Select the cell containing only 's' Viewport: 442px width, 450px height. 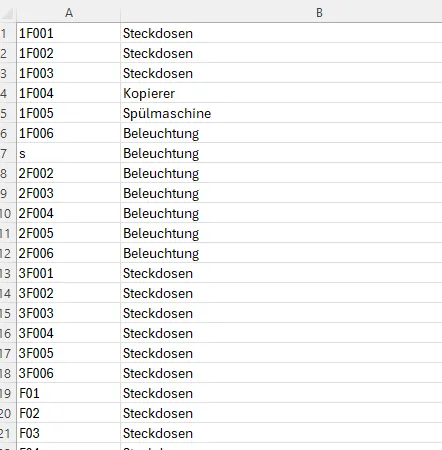click(x=68, y=153)
